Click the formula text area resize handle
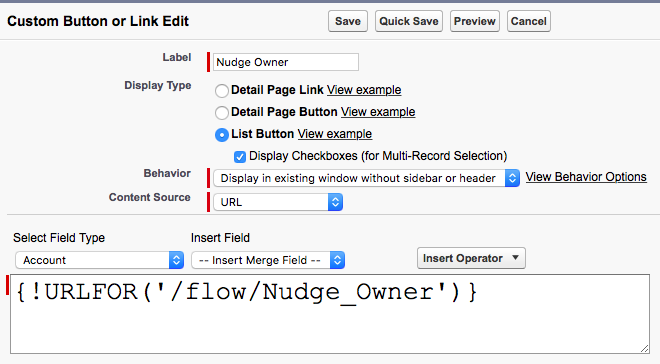660x364 pixels. [x=644, y=348]
